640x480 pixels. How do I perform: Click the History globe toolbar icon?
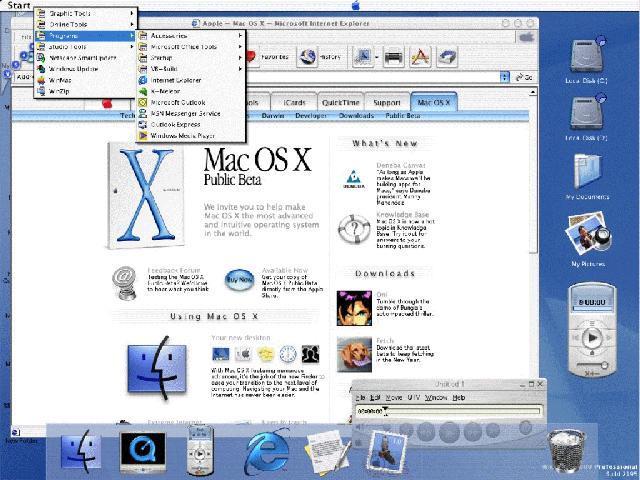tap(308, 57)
